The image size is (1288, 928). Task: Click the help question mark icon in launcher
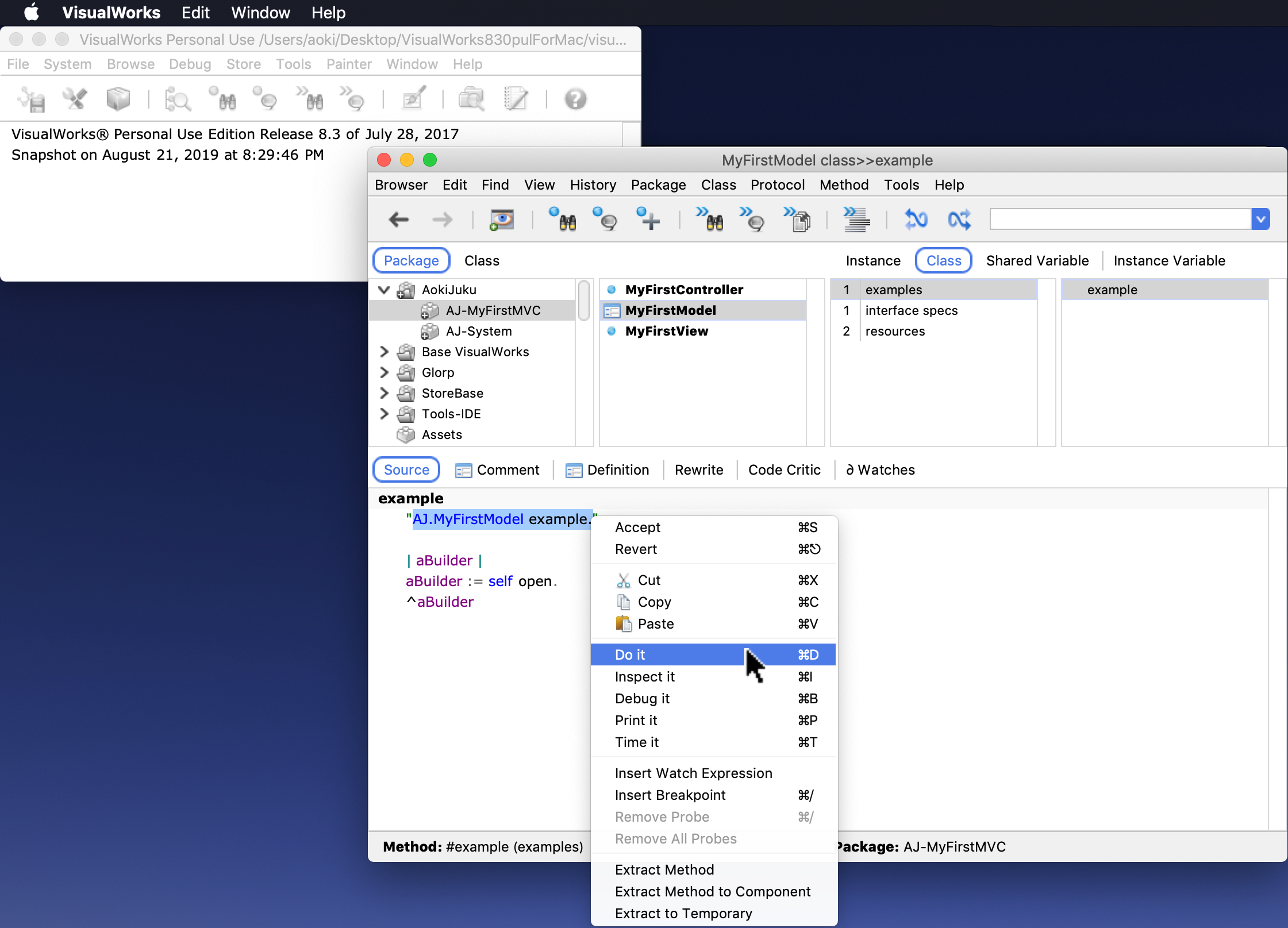(575, 99)
